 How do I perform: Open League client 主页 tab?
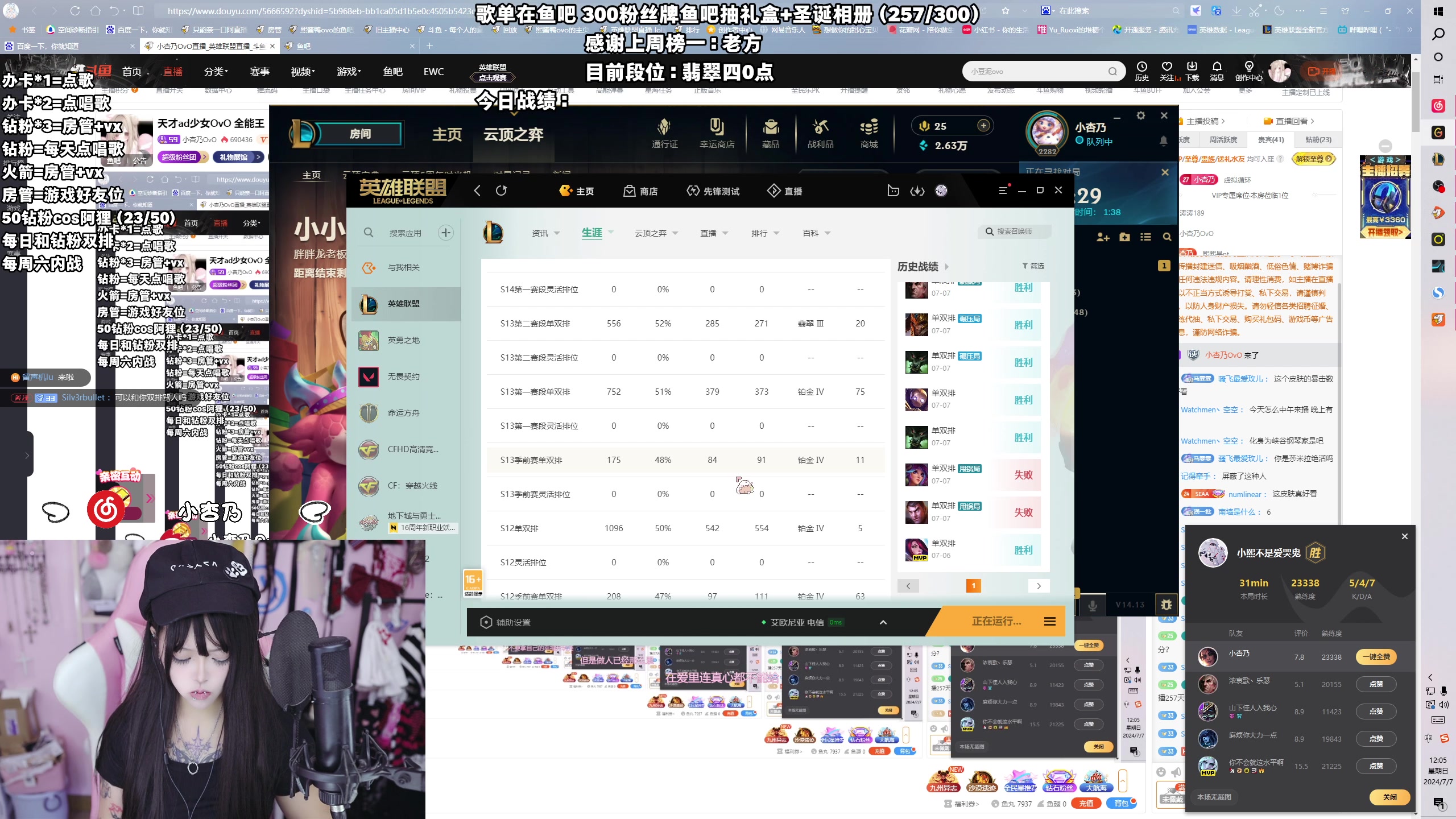pyautogui.click(x=447, y=134)
